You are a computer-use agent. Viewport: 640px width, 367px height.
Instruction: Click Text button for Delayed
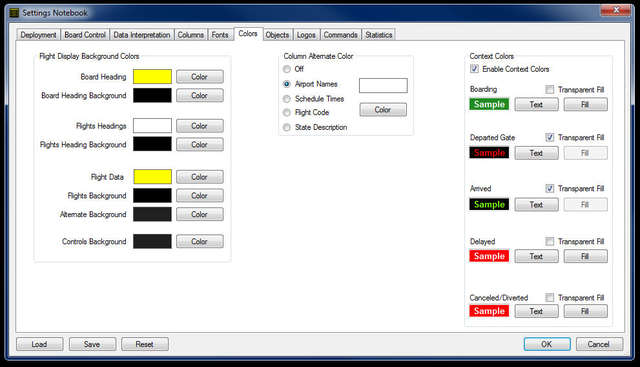click(536, 256)
